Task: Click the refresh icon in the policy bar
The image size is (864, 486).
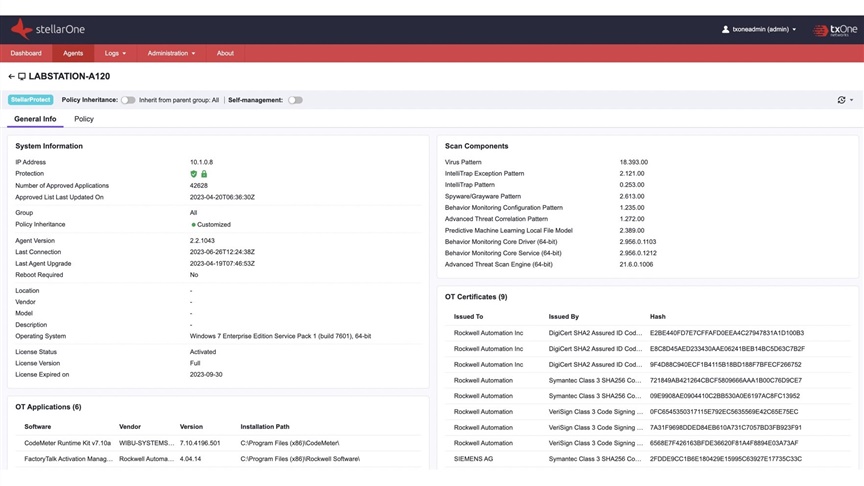Action: coord(841,100)
